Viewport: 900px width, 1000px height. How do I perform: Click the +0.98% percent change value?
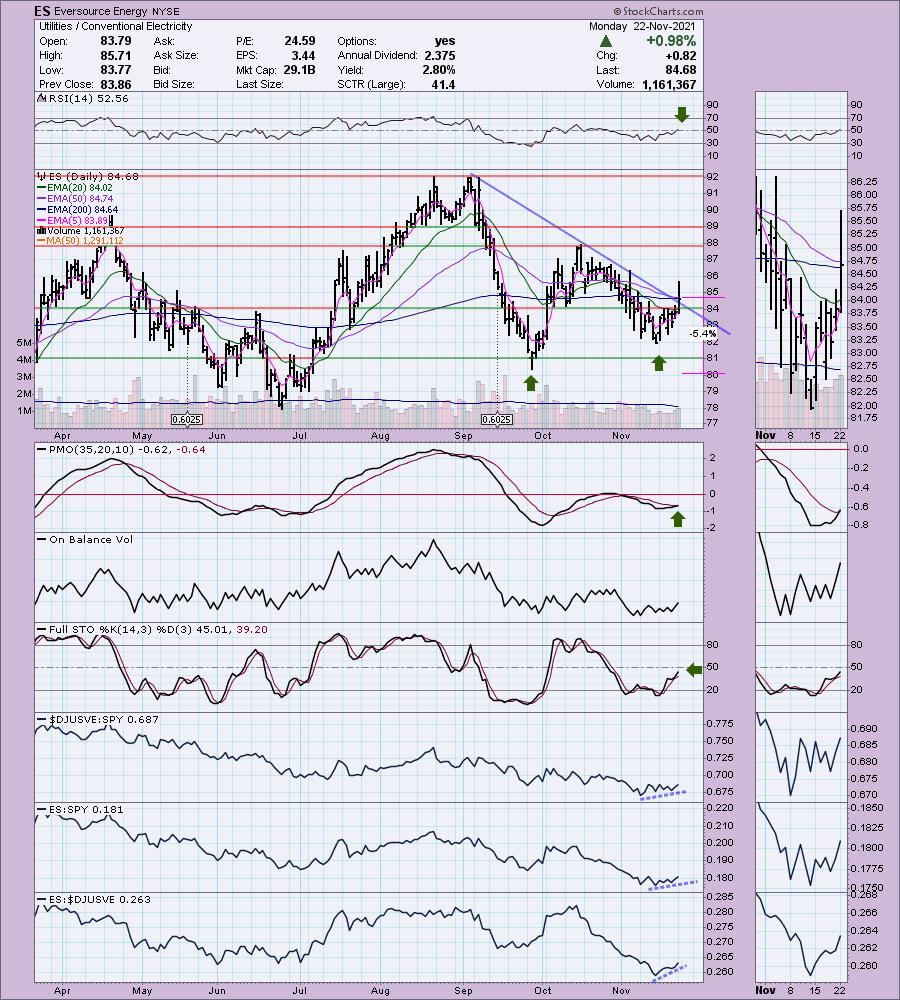pos(671,41)
